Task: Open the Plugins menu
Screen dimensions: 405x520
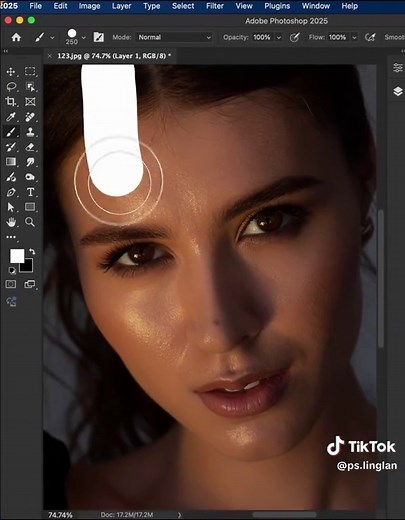Action: (277, 6)
